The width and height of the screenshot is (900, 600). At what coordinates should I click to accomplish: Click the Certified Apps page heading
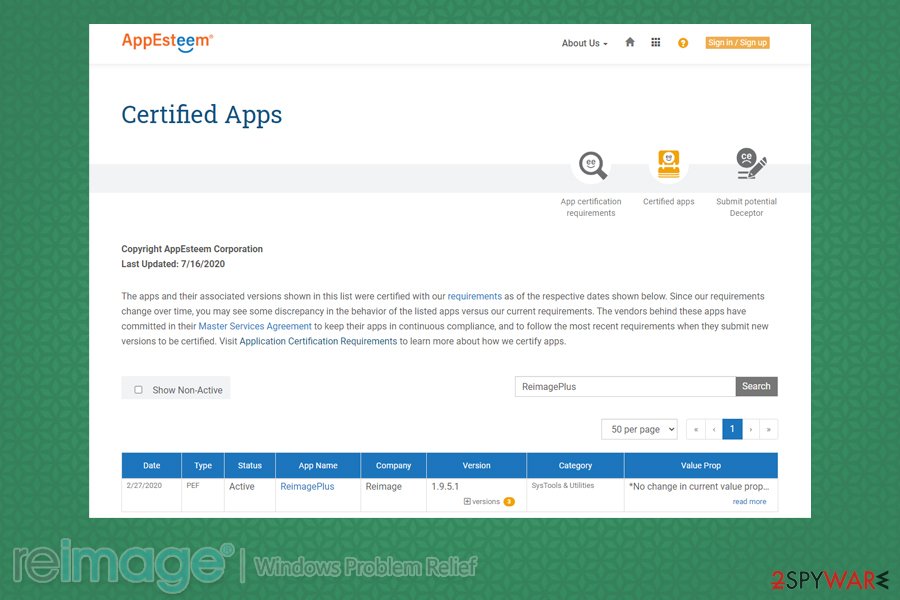pyautogui.click(x=201, y=114)
